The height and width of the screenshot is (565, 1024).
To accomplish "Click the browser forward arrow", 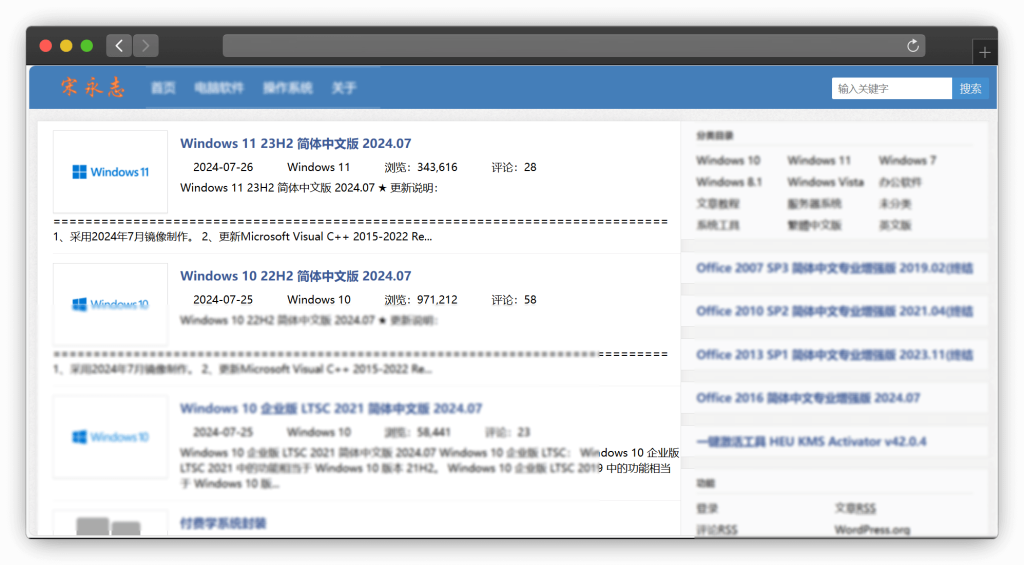I will [146, 46].
